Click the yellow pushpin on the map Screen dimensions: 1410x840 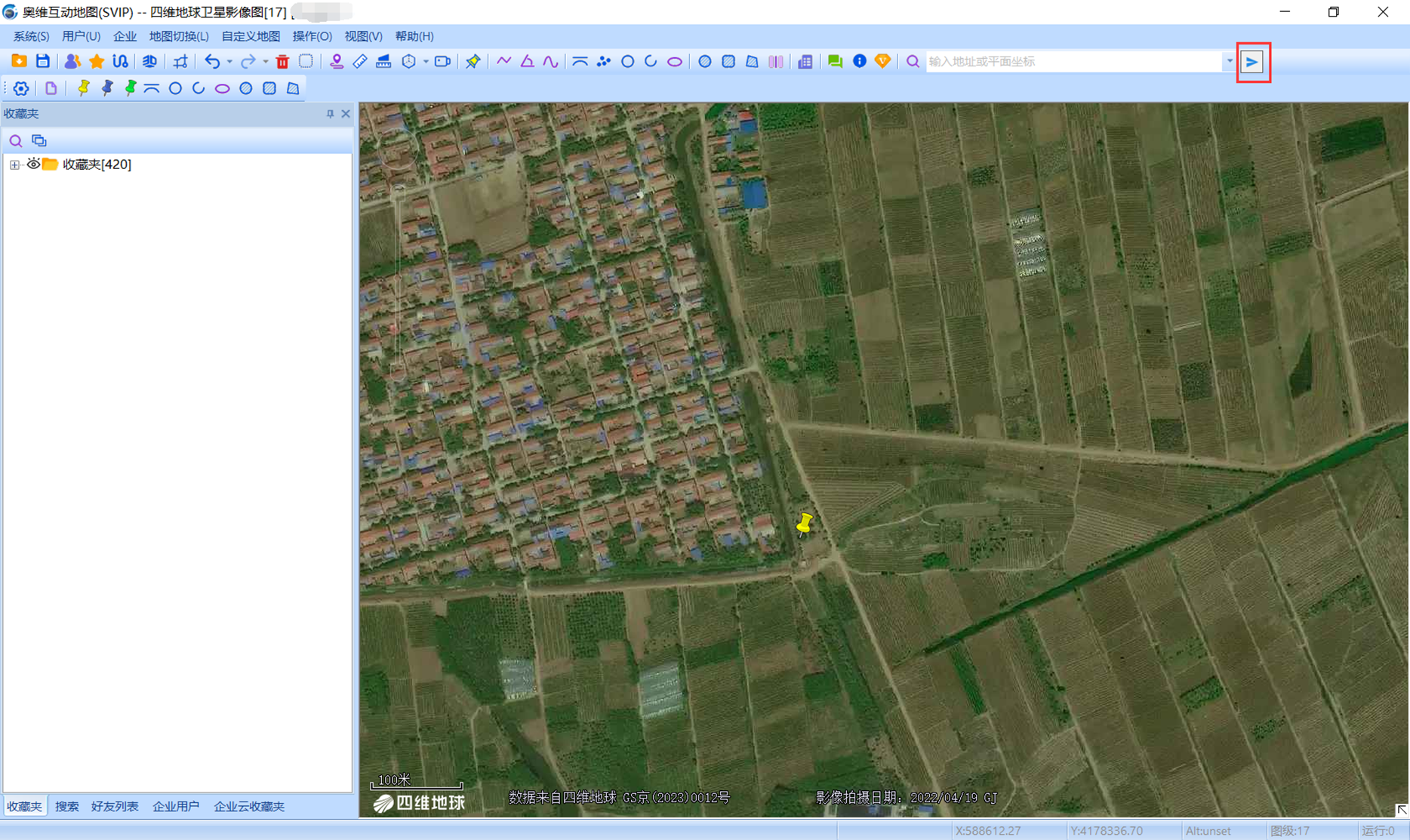click(x=805, y=524)
